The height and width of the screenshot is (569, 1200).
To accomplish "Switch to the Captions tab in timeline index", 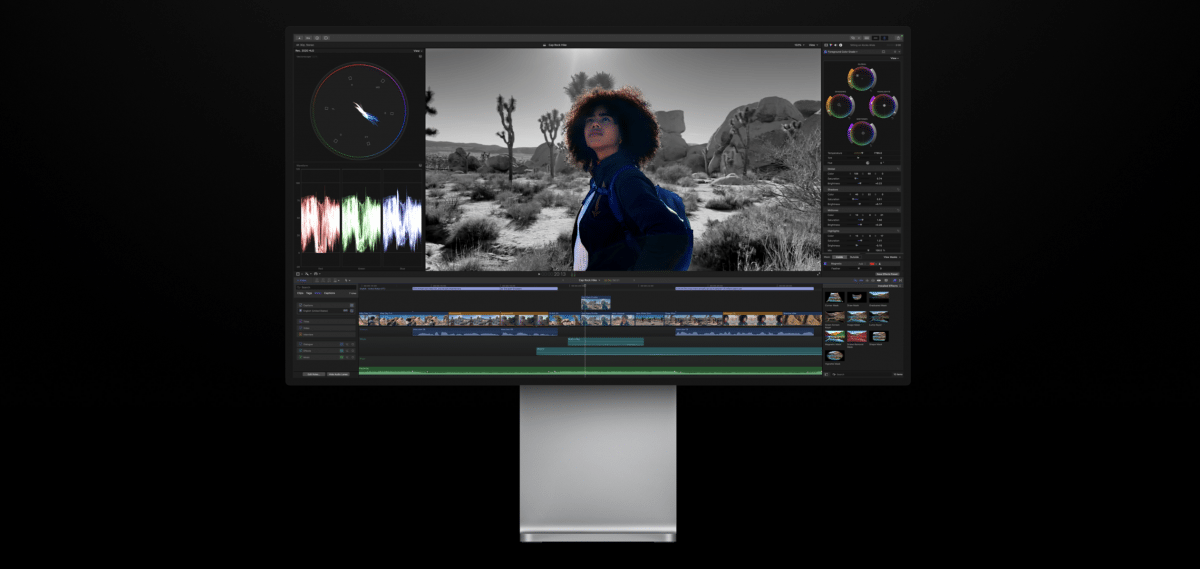I will pos(329,293).
